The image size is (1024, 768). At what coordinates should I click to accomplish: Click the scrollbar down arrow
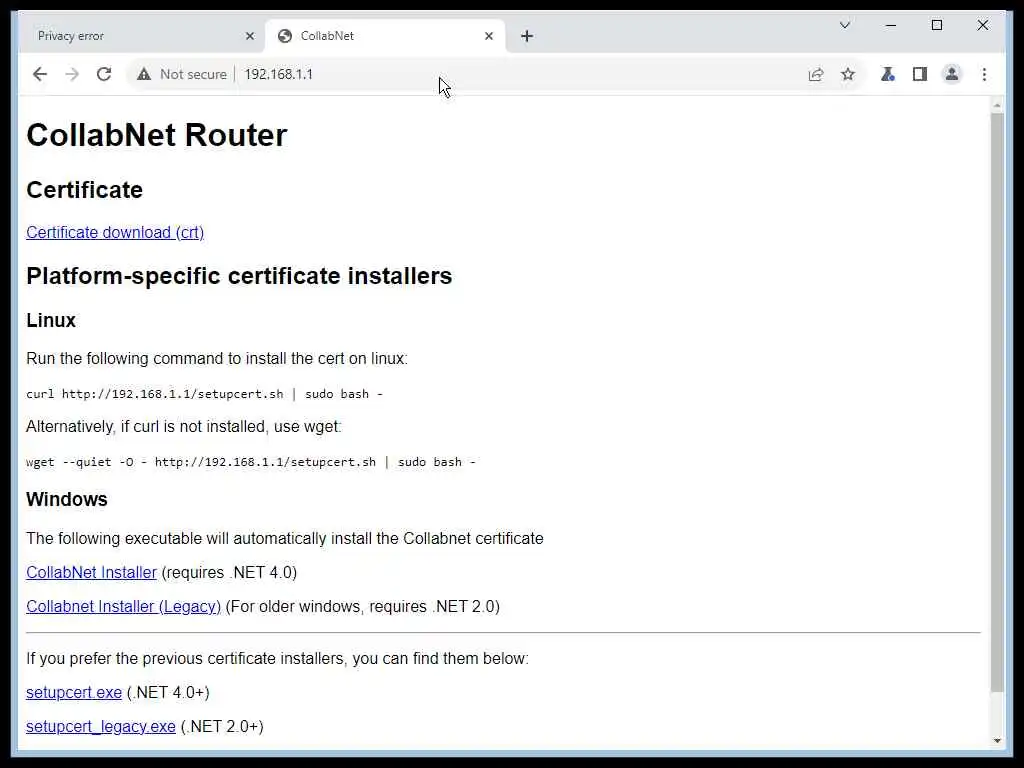(997, 741)
